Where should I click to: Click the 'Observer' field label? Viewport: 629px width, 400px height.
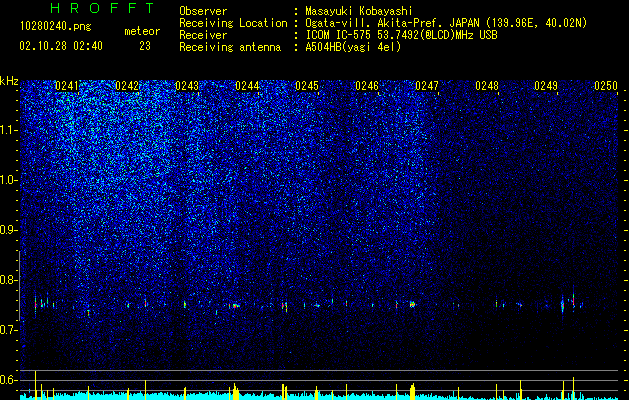pyautogui.click(x=203, y=11)
